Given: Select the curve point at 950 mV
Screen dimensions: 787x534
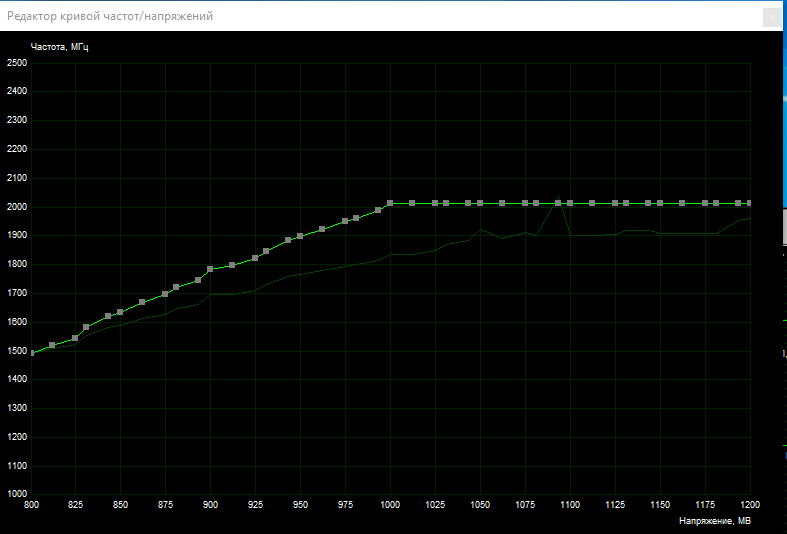Looking at the screenshot, I should 300,236.
